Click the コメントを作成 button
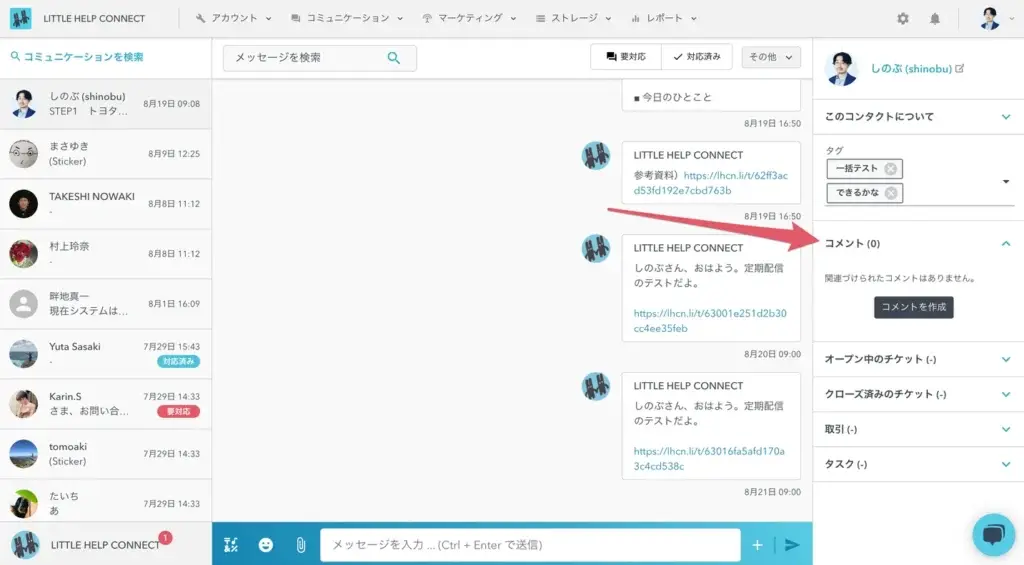1024x565 pixels. coord(913,307)
